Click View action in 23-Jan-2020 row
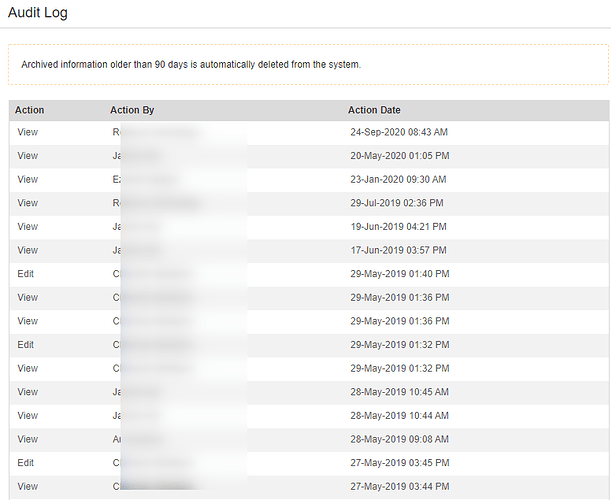This screenshot has width=611, height=500. (28, 180)
